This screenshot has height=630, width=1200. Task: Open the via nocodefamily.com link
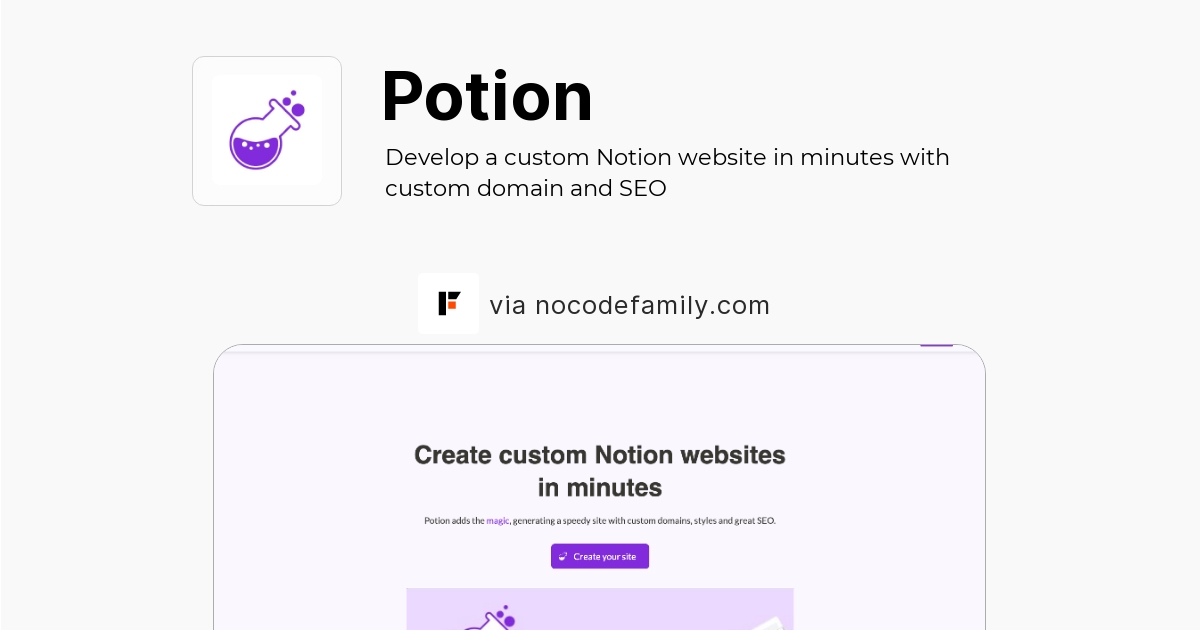[629, 305]
